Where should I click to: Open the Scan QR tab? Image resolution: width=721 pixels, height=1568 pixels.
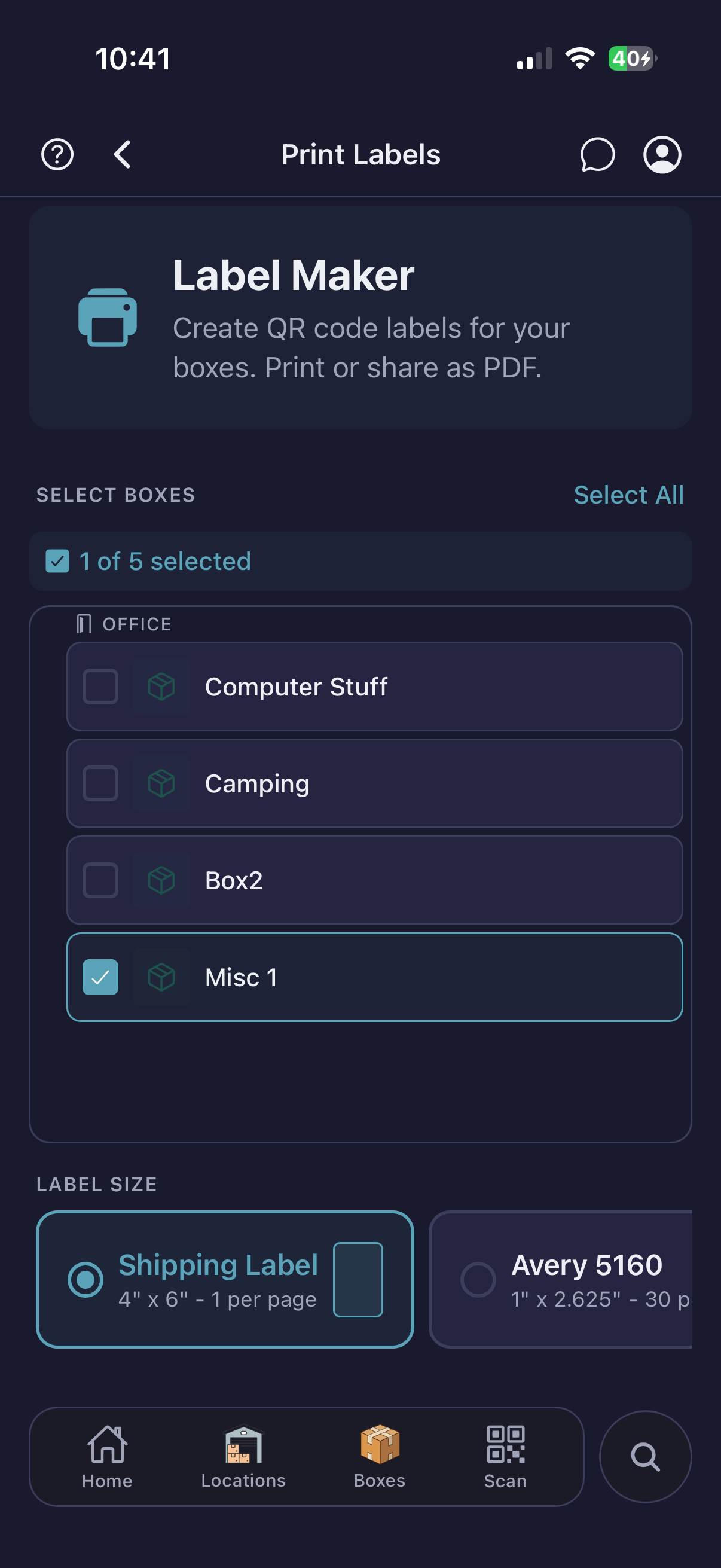pyautogui.click(x=505, y=1457)
